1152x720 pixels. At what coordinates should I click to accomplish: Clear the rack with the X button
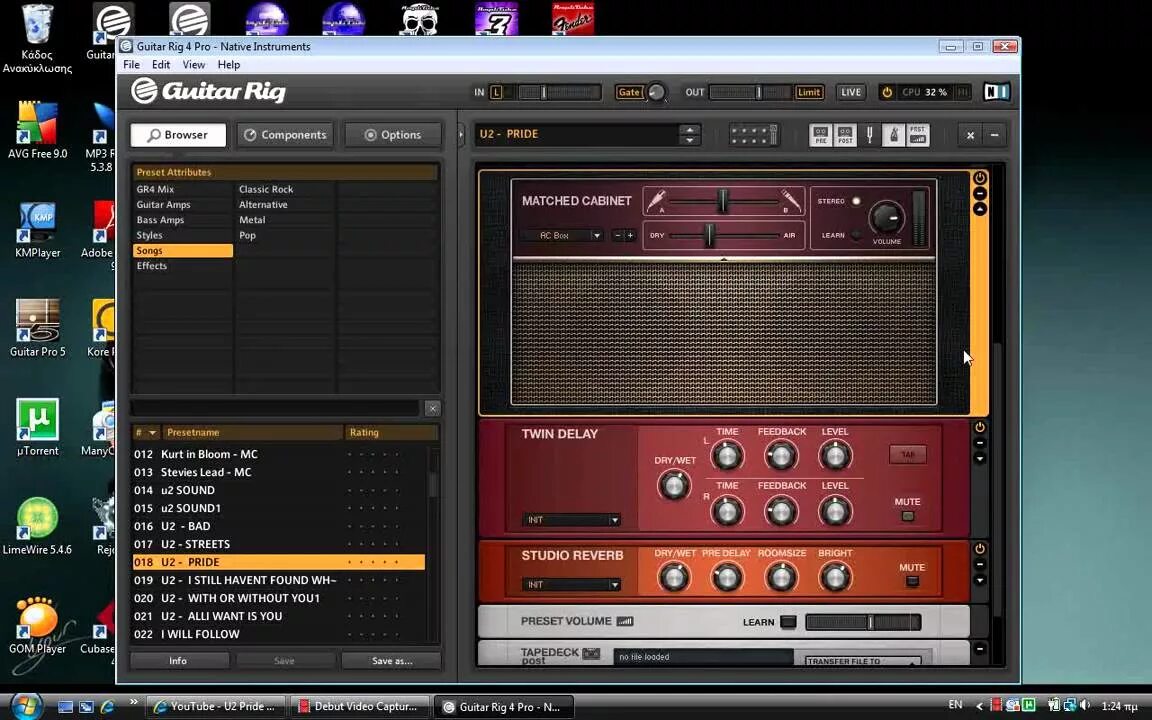[x=970, y=135]
